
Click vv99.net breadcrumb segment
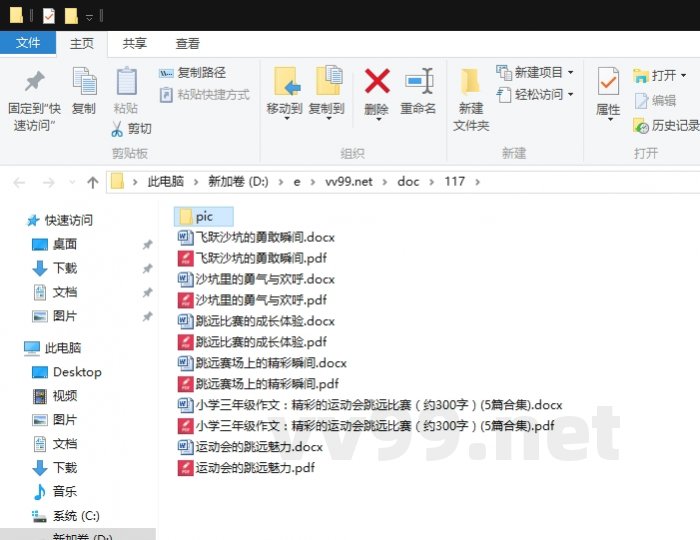pyautogui.click(x=349, y=182)
